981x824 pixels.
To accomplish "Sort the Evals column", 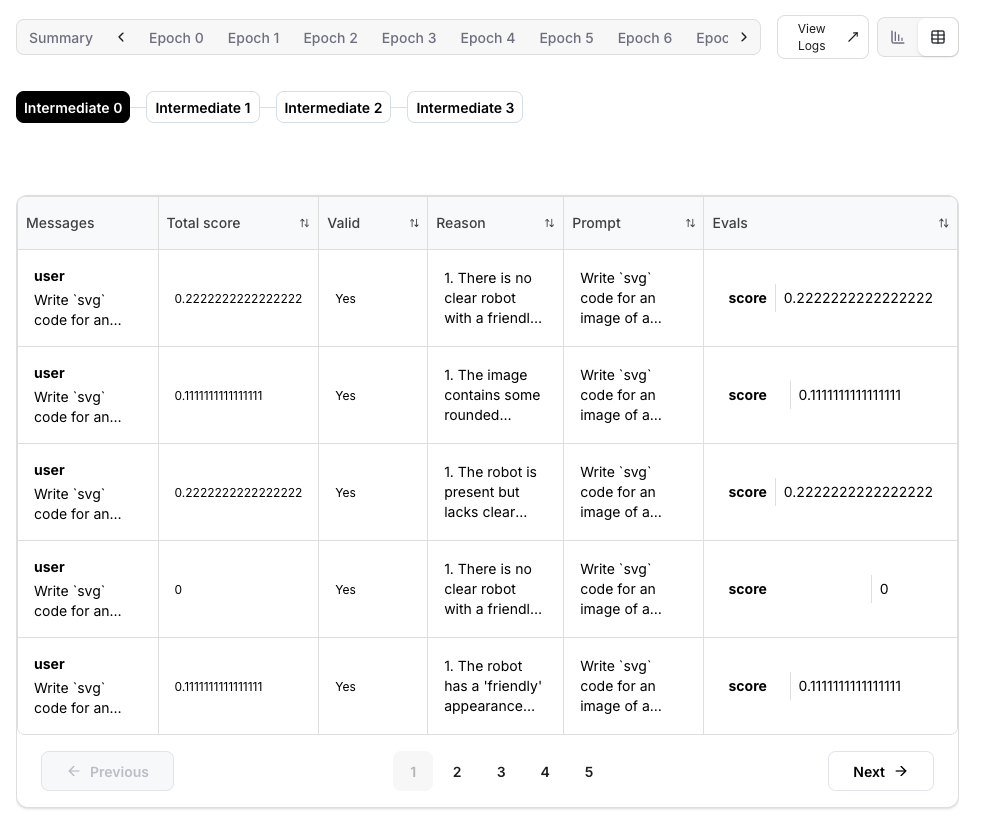I will click(x=943, y=223).
